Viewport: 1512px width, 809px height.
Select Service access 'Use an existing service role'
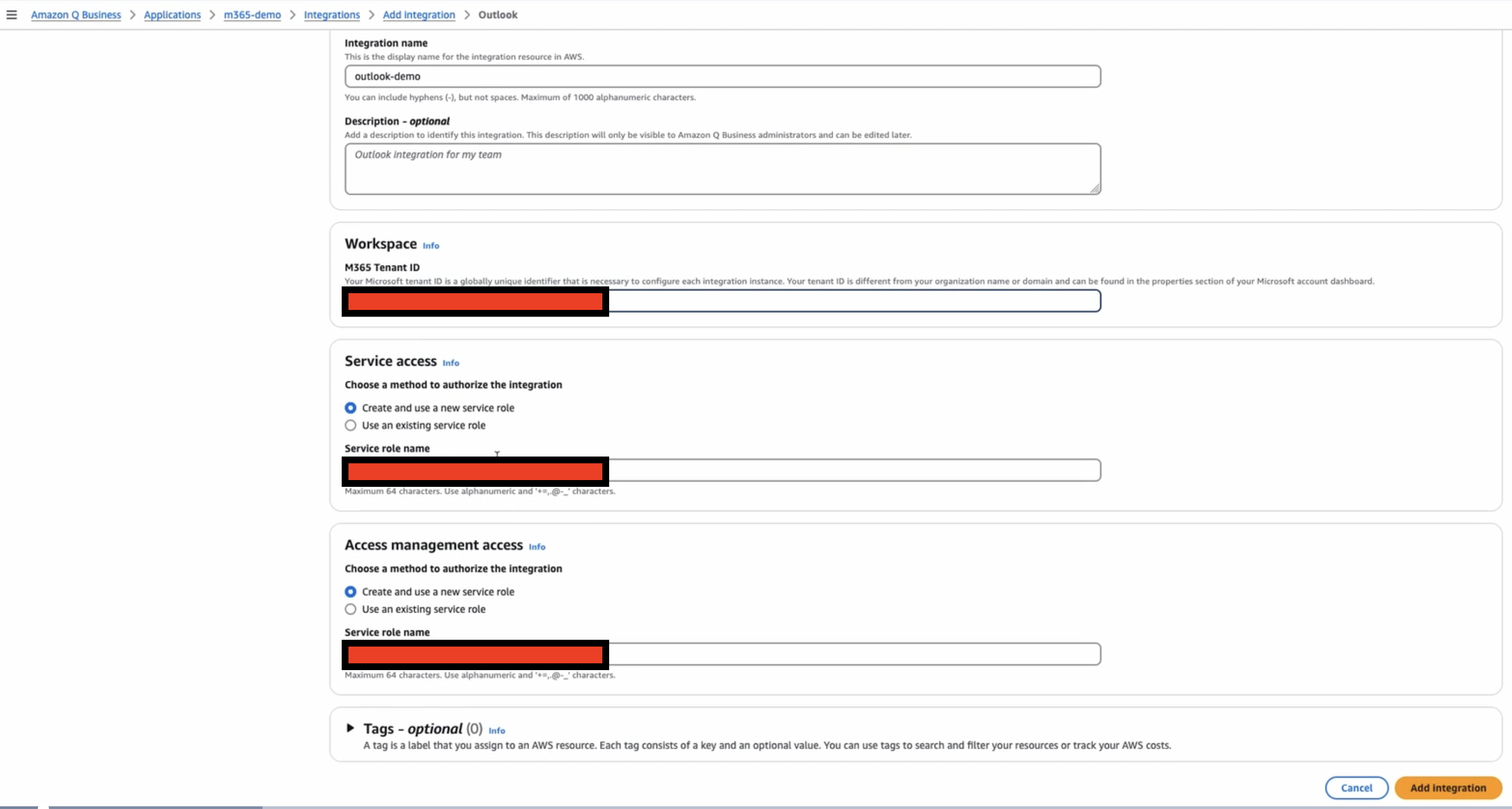click(x=350, y=425)
